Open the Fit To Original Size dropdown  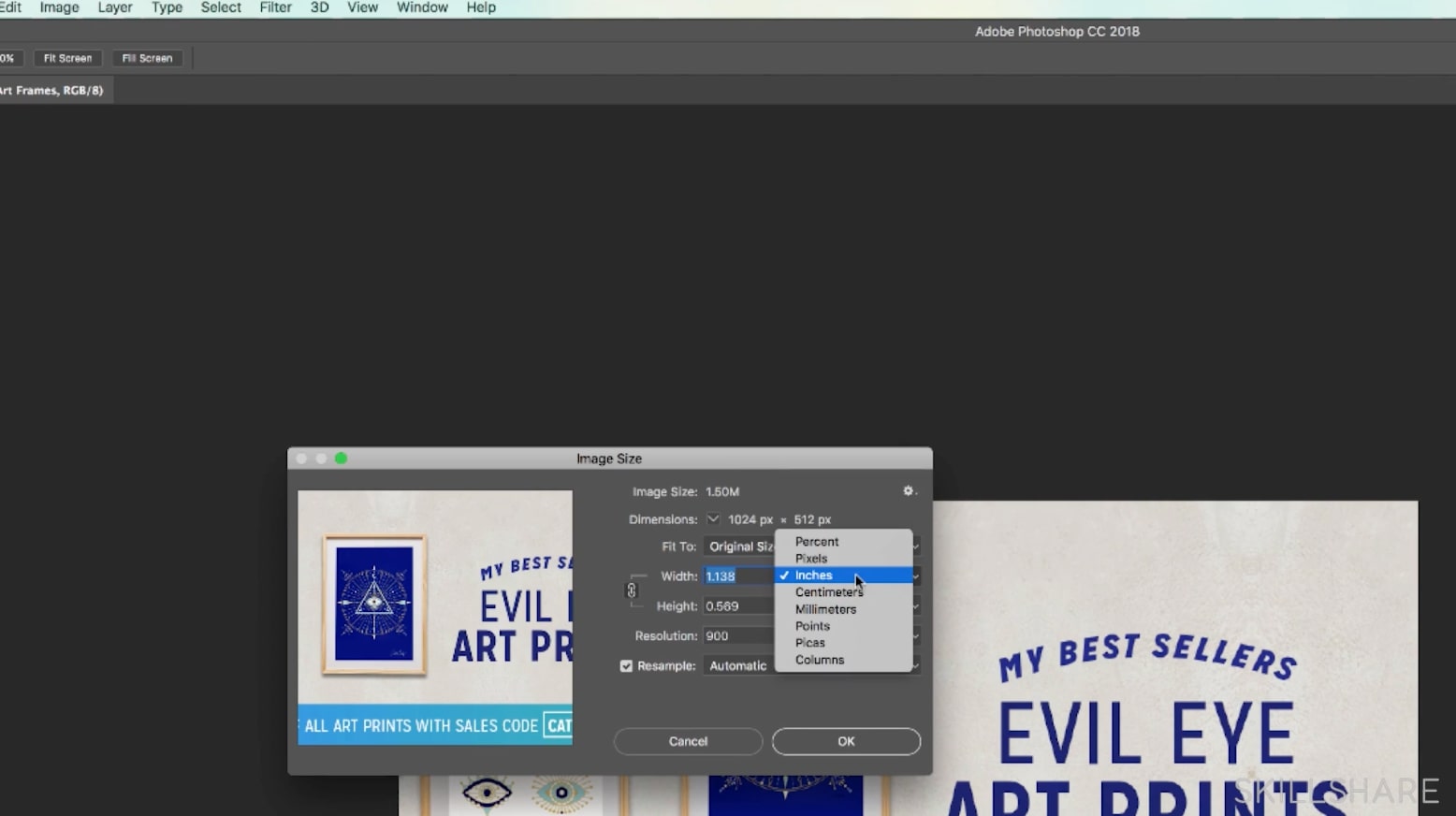click(739, 546)
